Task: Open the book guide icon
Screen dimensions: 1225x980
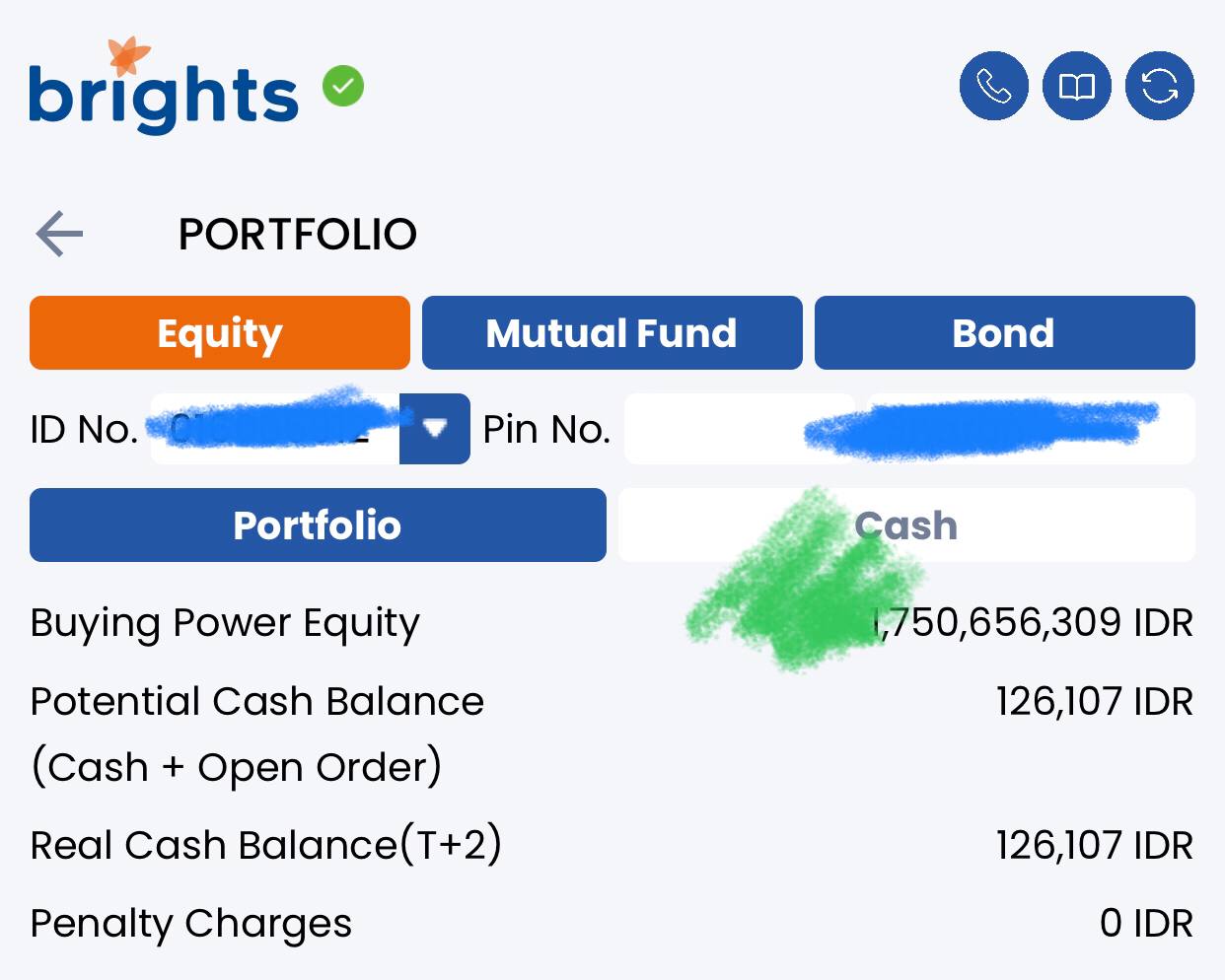Action: (1076, 86)
